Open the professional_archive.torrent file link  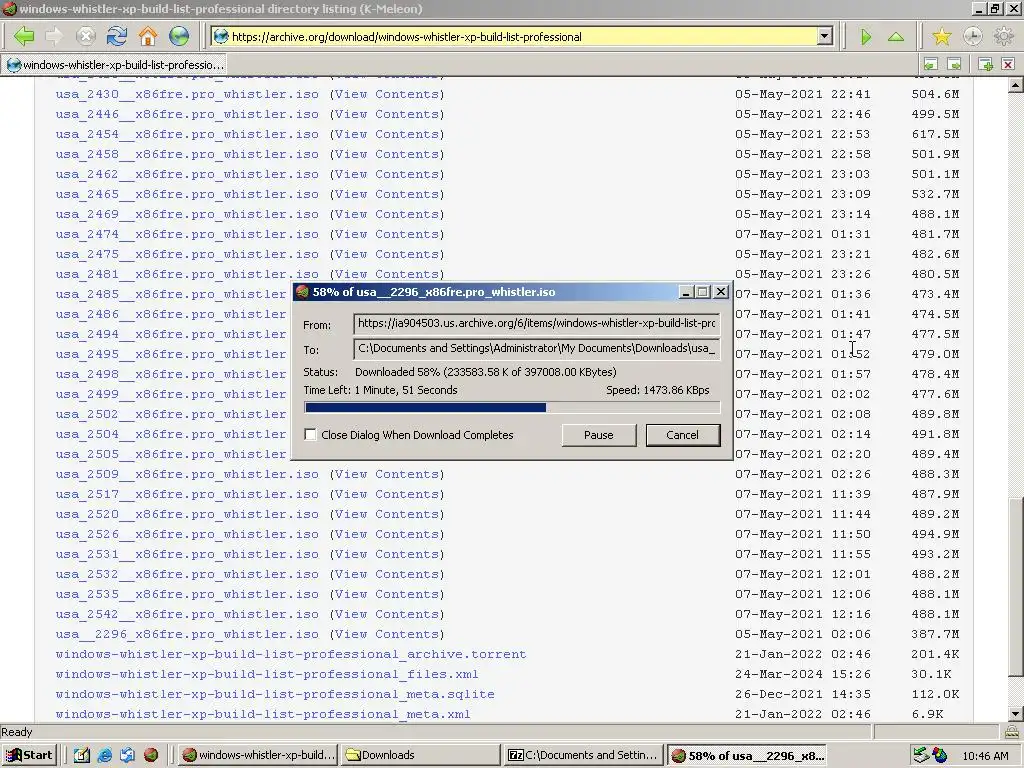pos(291,654)
